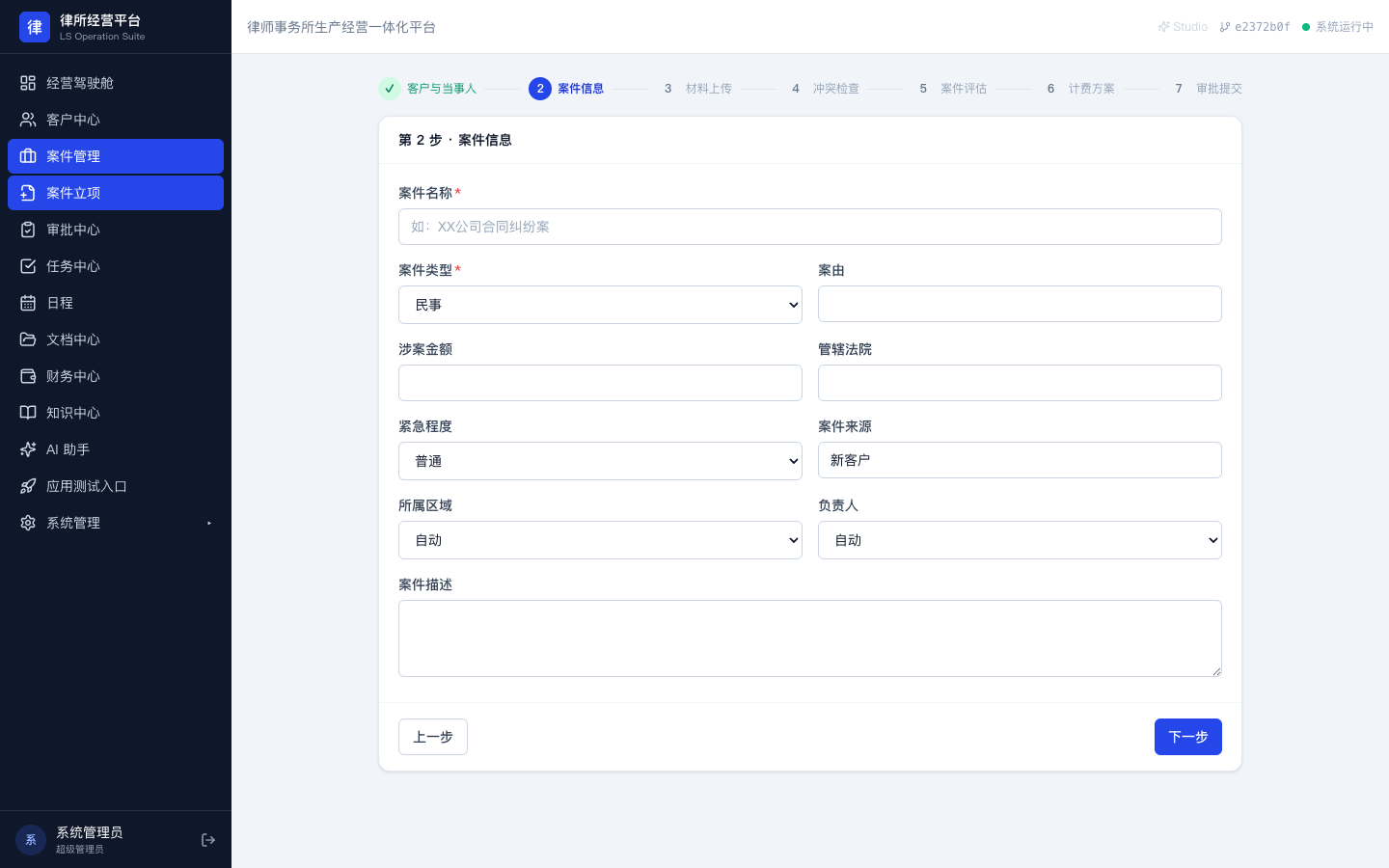Open the 负责人 dropdown

[1020, 540]
